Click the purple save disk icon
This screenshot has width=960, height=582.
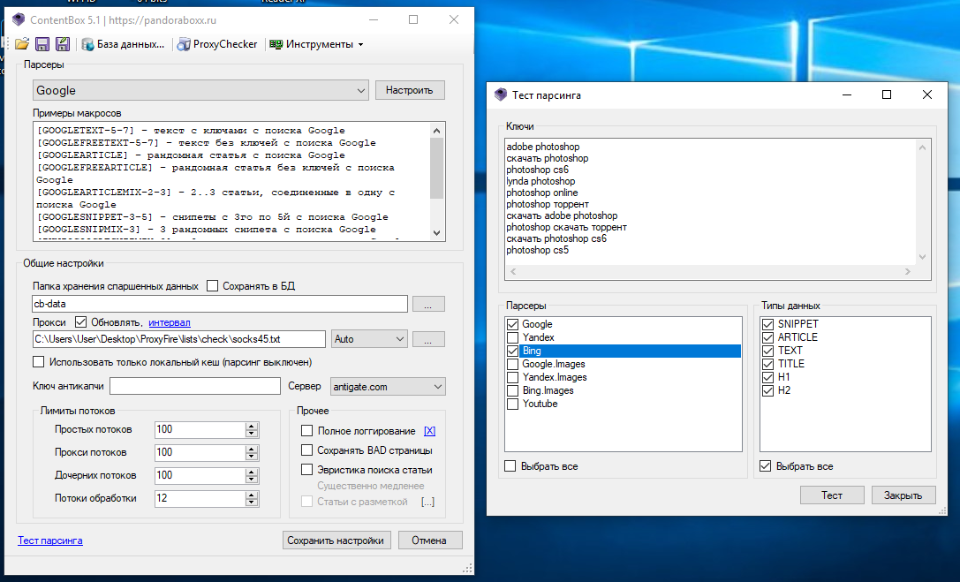(42, 44)
